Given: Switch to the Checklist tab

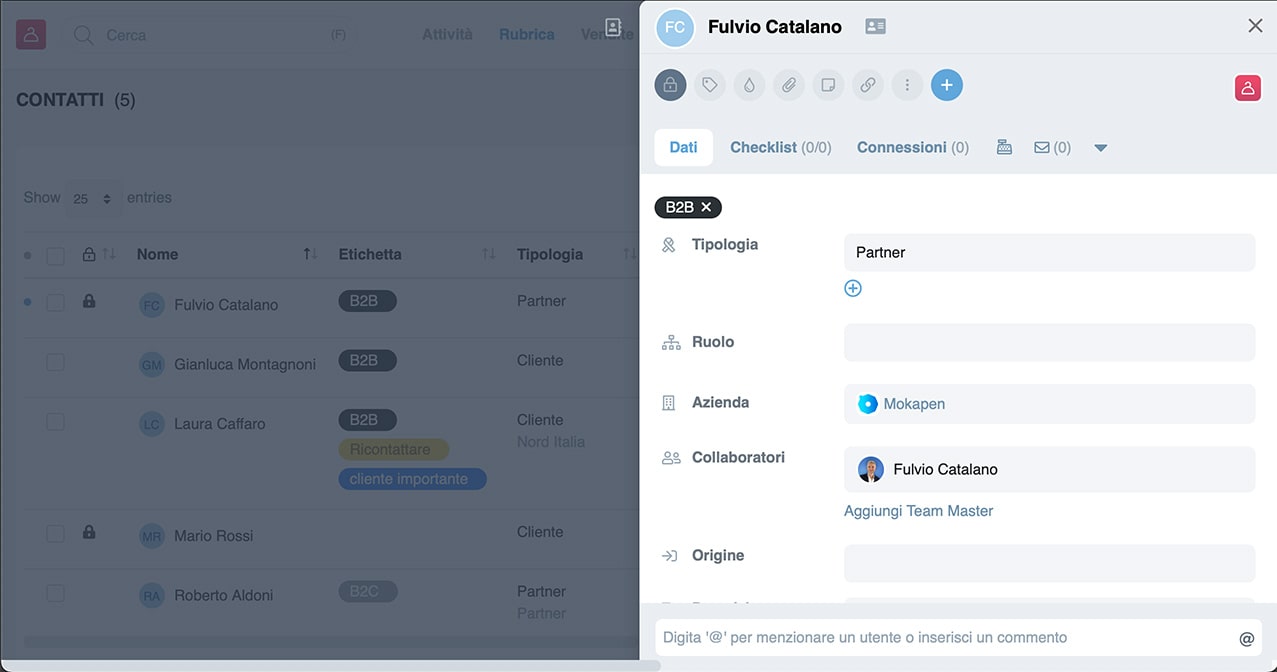Looking at the screenshot, I should 780,147.
